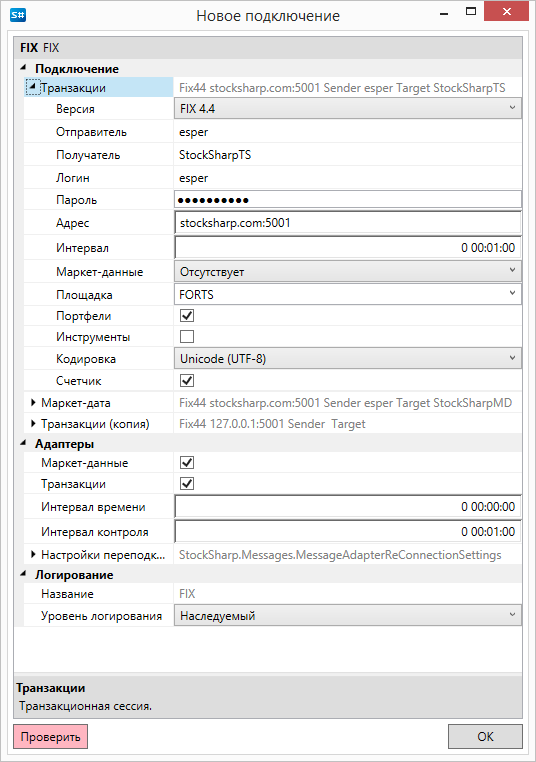This screenshot has width=536, height=762.
Task: Click the Адрес field stocksharp.com:5001
Action: click(x=347, y=223)
